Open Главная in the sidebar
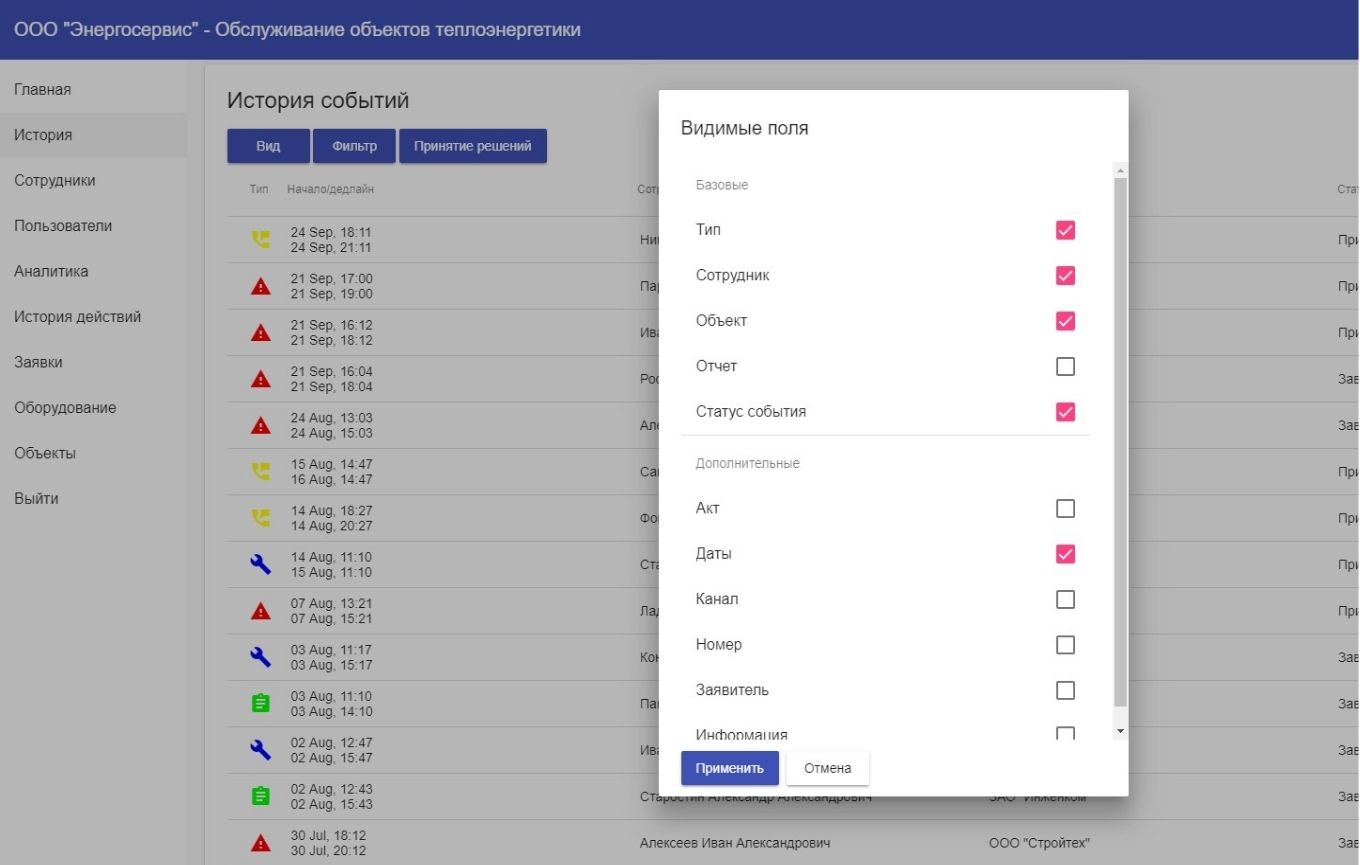Viewport: 1360px width, 865px height. (x=93, y=90)
